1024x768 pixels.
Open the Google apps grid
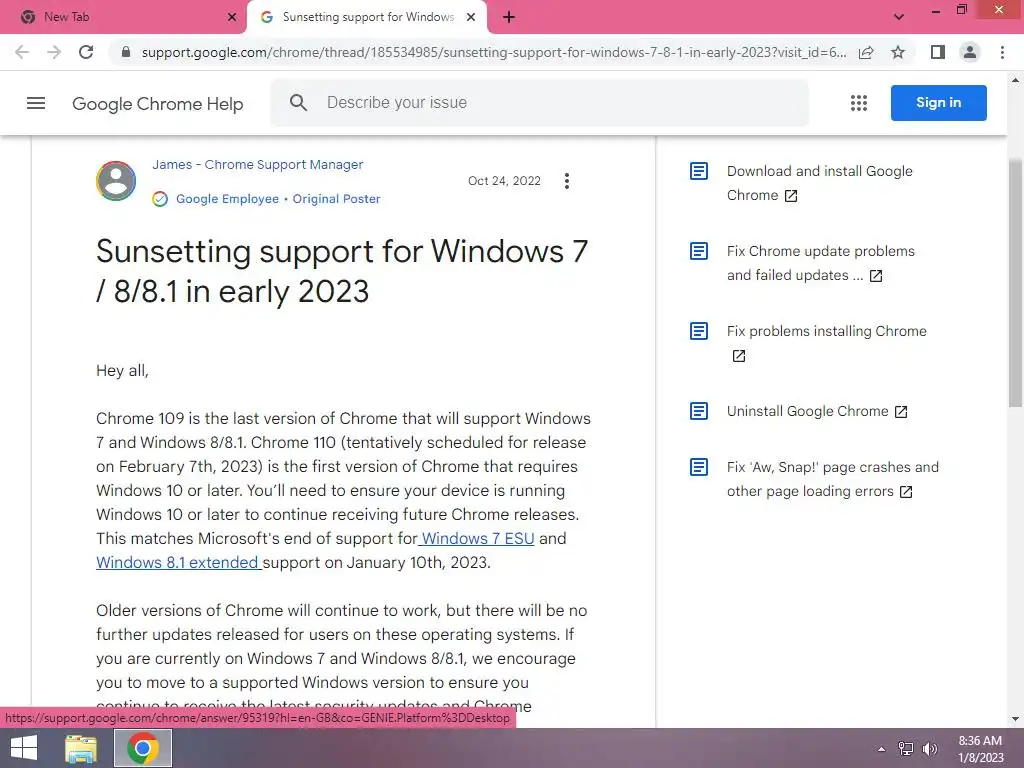[859, 103]
